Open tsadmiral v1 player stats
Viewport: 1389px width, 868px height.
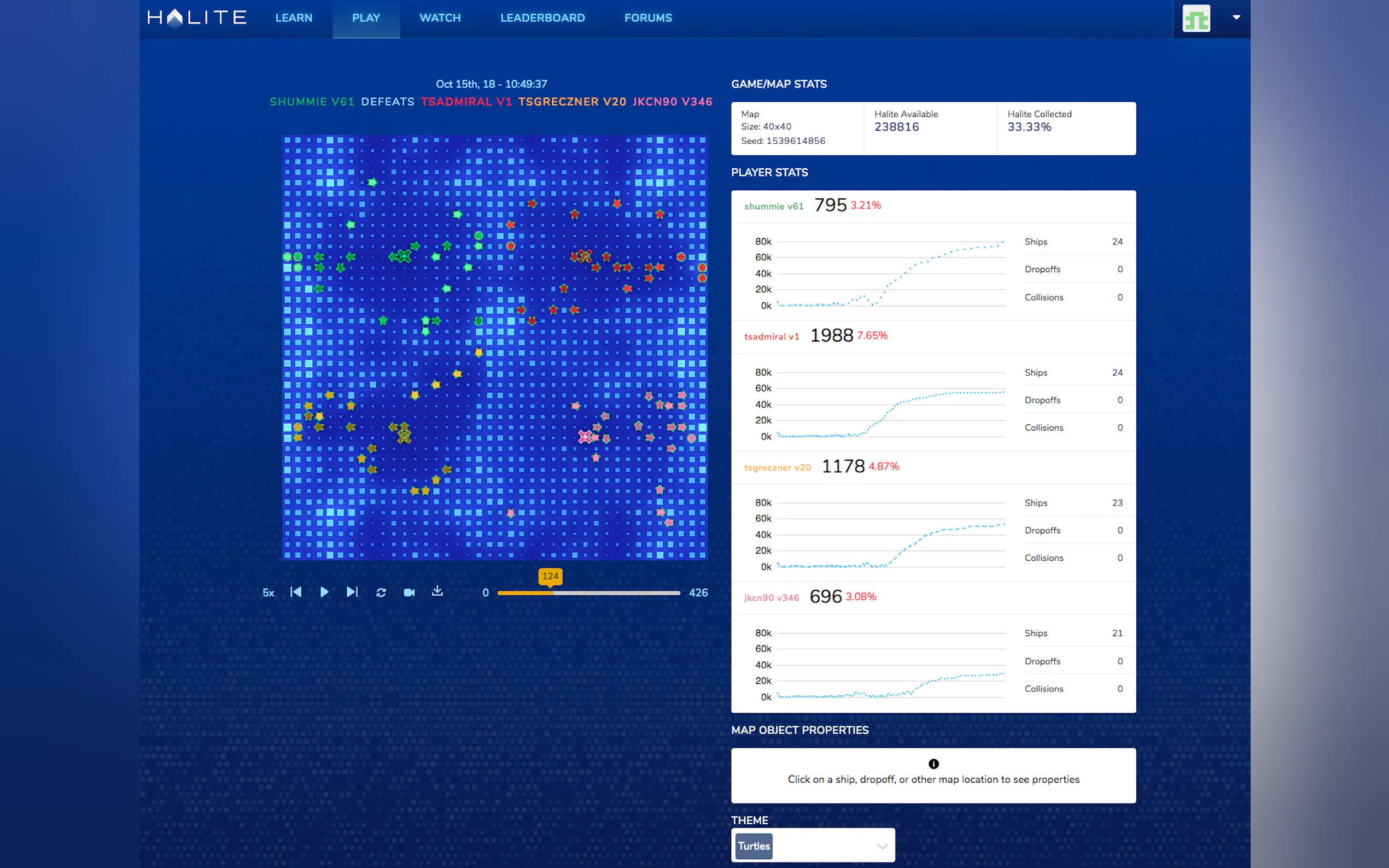(x=771, y=337)
